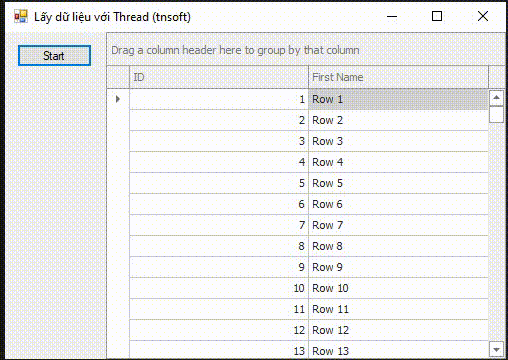The width and height of the screenshot is (508, 360).
Task: Close the Thread data window
Action: click(483, 16)
